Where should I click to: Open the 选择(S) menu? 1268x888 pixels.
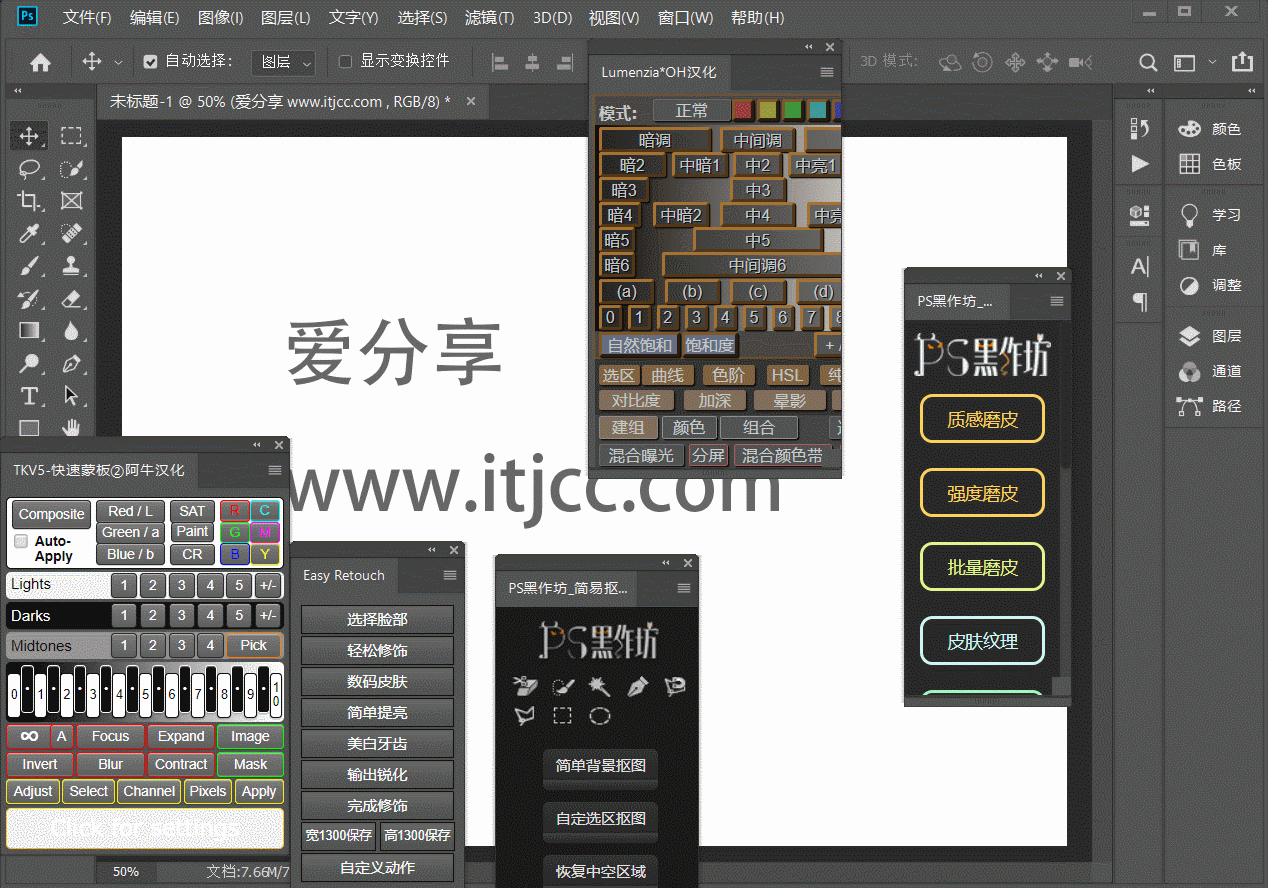pos(422,18)
